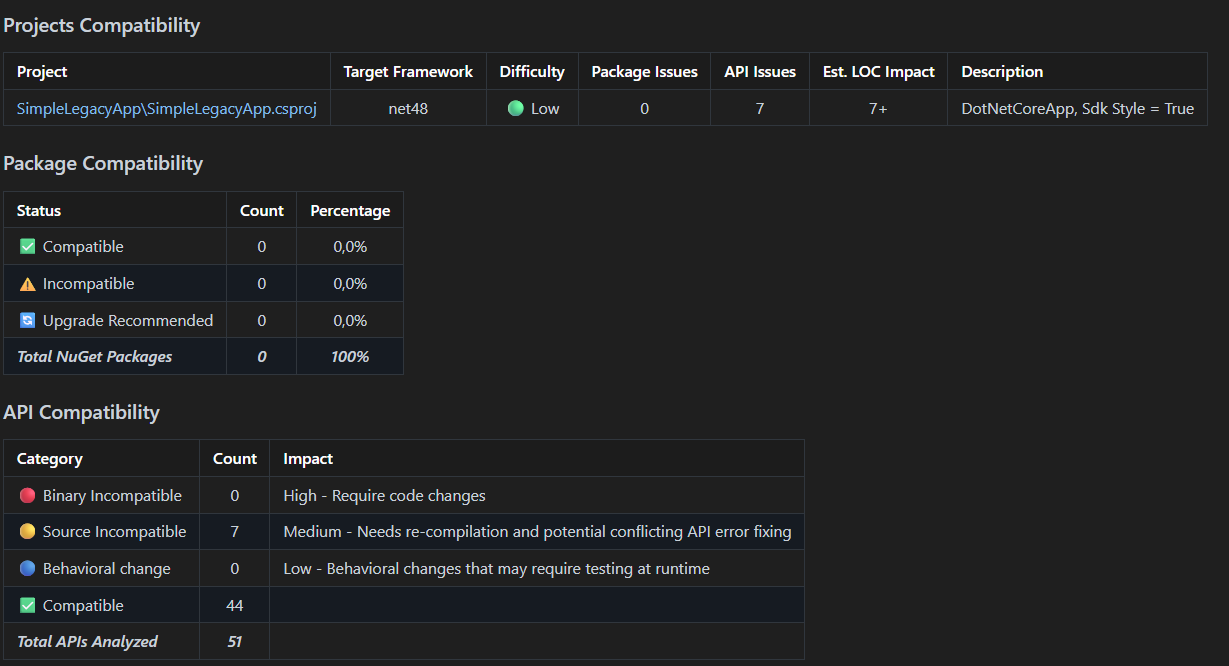Click the Description column header
Screen dimensions: 1229x666
(x=1002, y=72)
